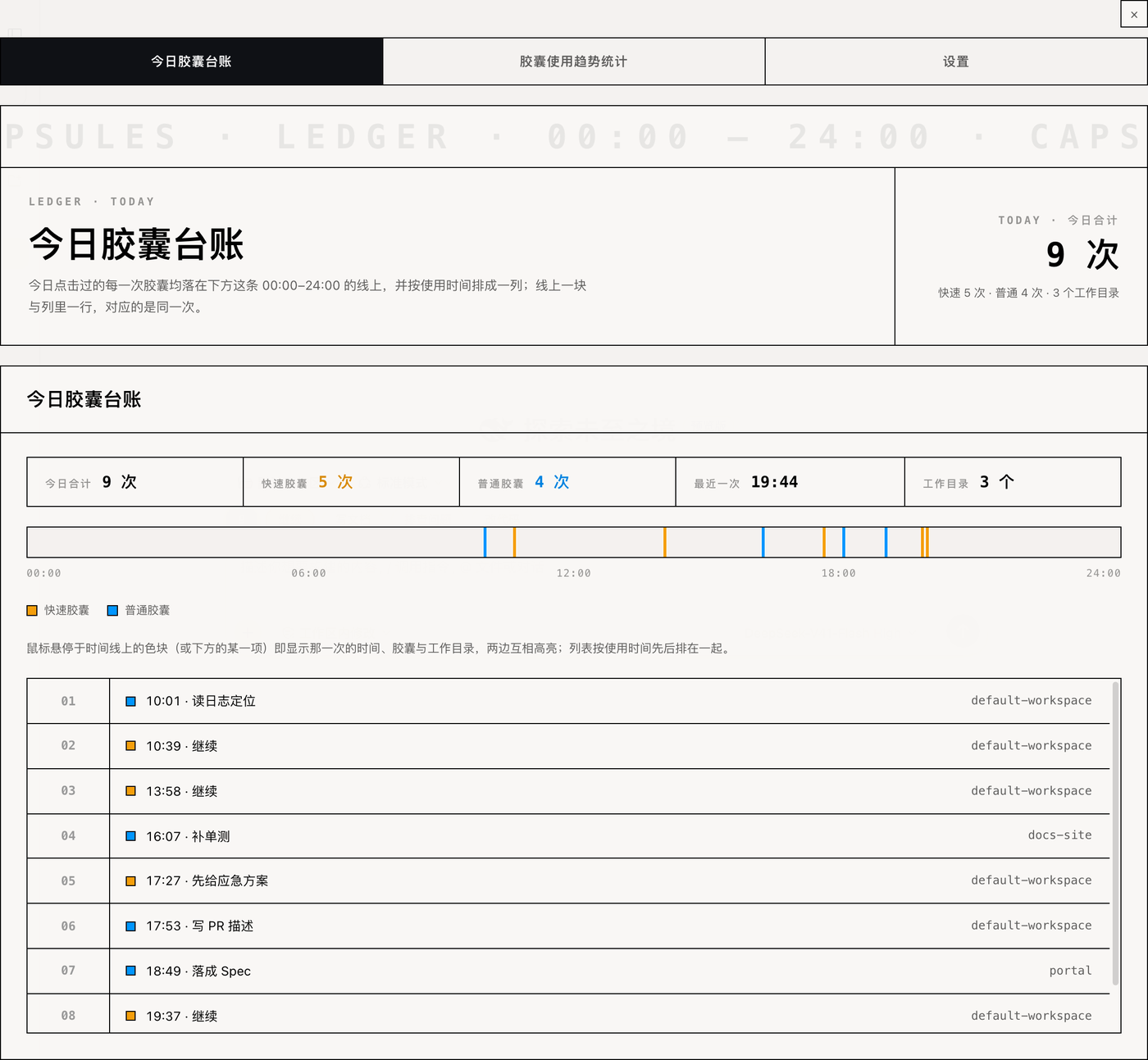Go to the 设置 tab
The width and height of the screenshot is (1148, 1060).
956,61
